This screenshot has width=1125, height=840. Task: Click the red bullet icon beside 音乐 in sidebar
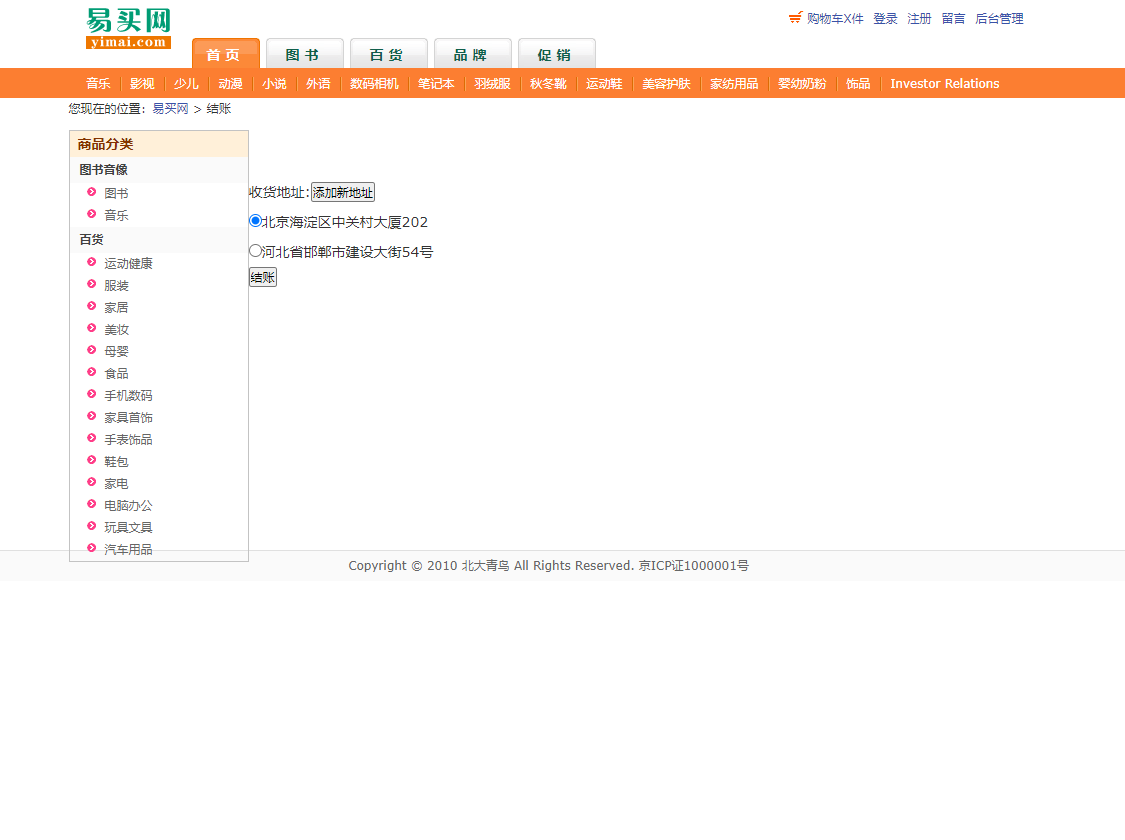(x=91, y=214)
